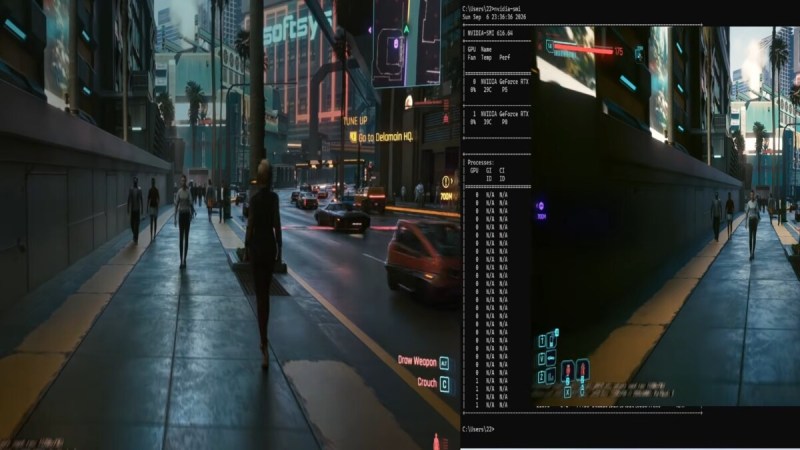Click the V key hint in the quick slots

click(x=542, y=360)
